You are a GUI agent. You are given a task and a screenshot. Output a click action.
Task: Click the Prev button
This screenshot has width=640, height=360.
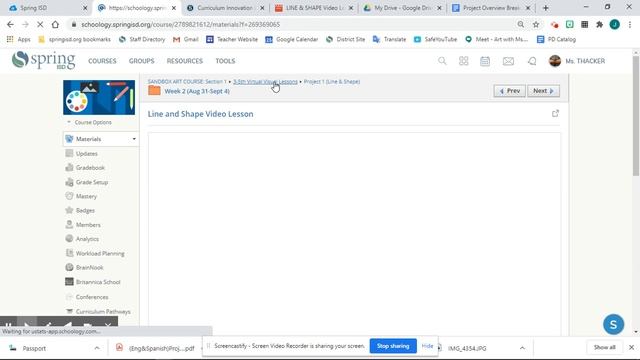509,91
